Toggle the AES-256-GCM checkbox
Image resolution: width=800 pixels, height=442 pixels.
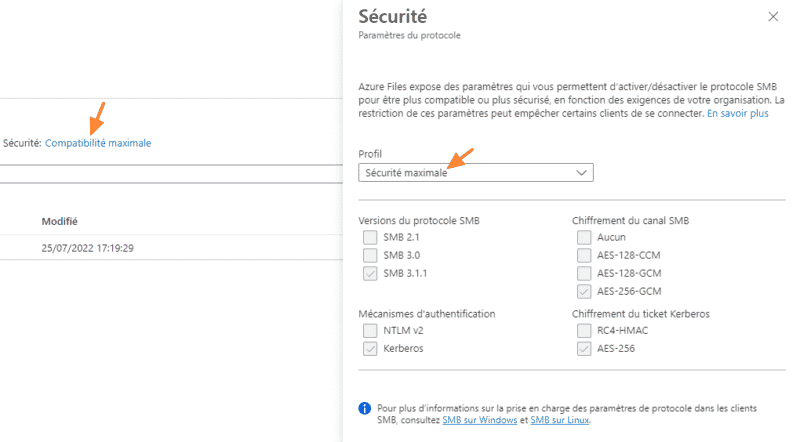pyautogui.click(x=584, y=291)
